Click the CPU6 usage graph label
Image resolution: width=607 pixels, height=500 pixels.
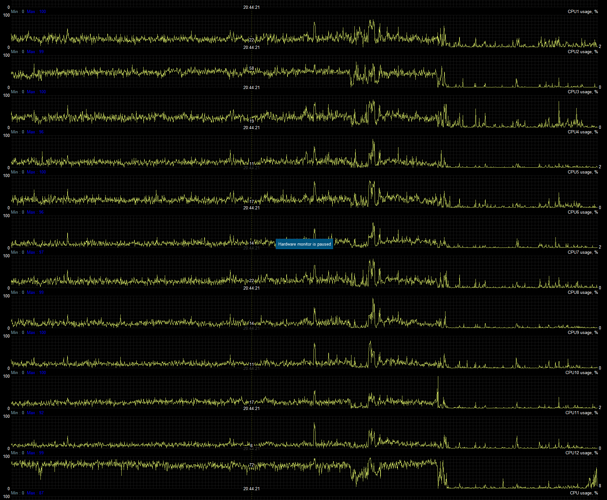click(582, 212)
